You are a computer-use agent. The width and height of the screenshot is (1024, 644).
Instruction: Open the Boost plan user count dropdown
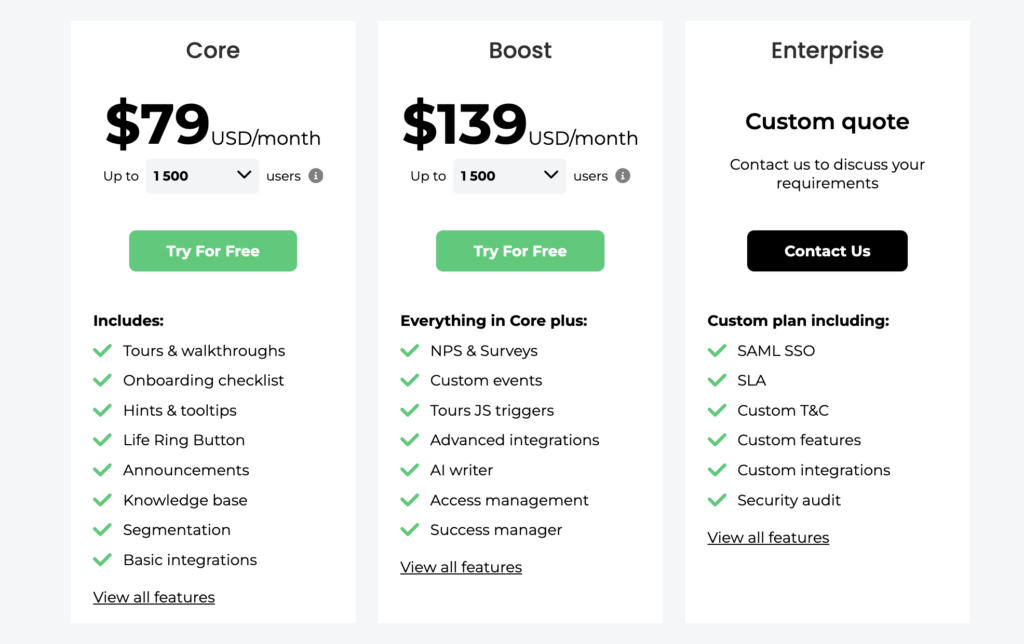509,176
